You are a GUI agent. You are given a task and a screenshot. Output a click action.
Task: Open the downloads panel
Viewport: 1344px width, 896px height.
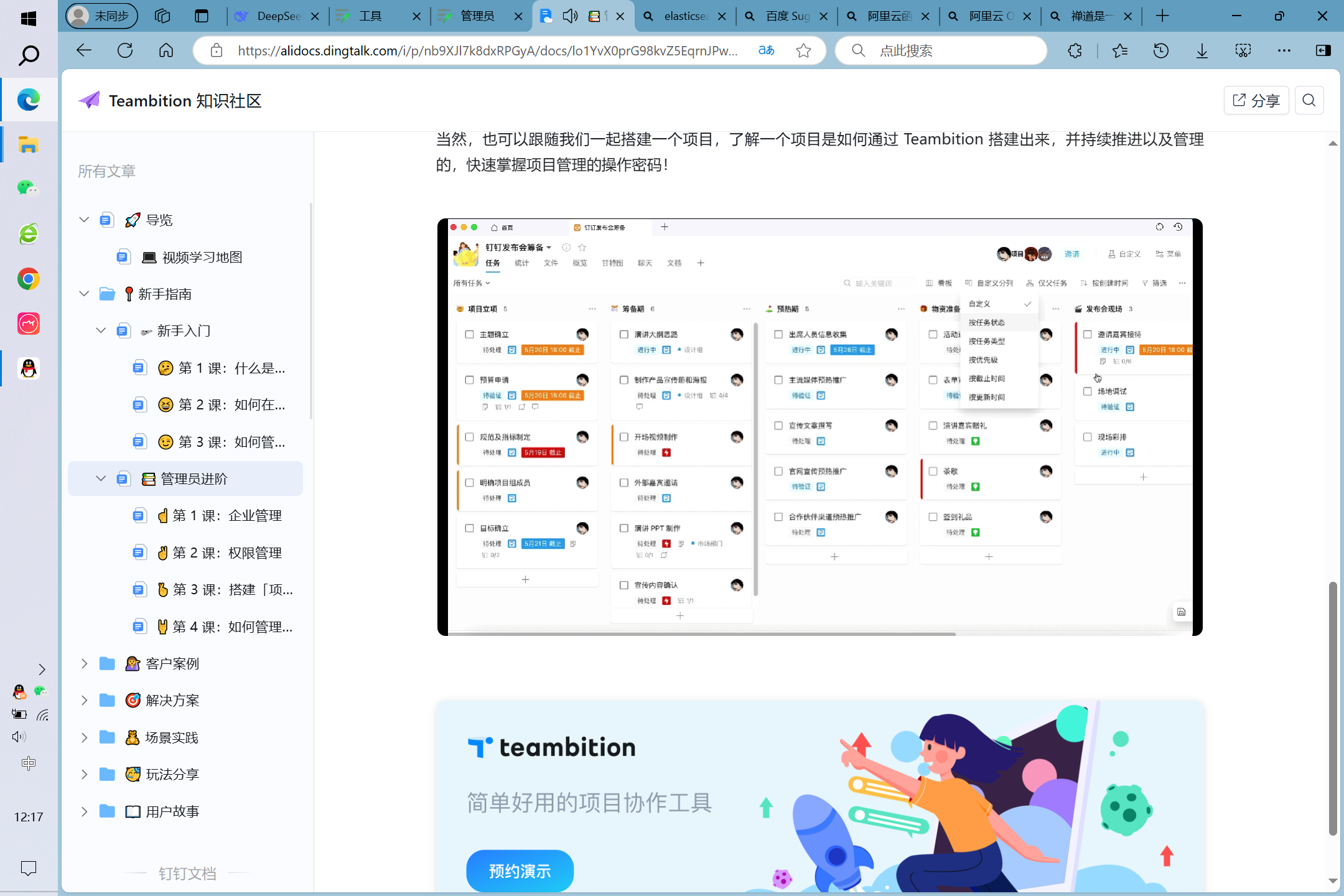click(1202, 50)
